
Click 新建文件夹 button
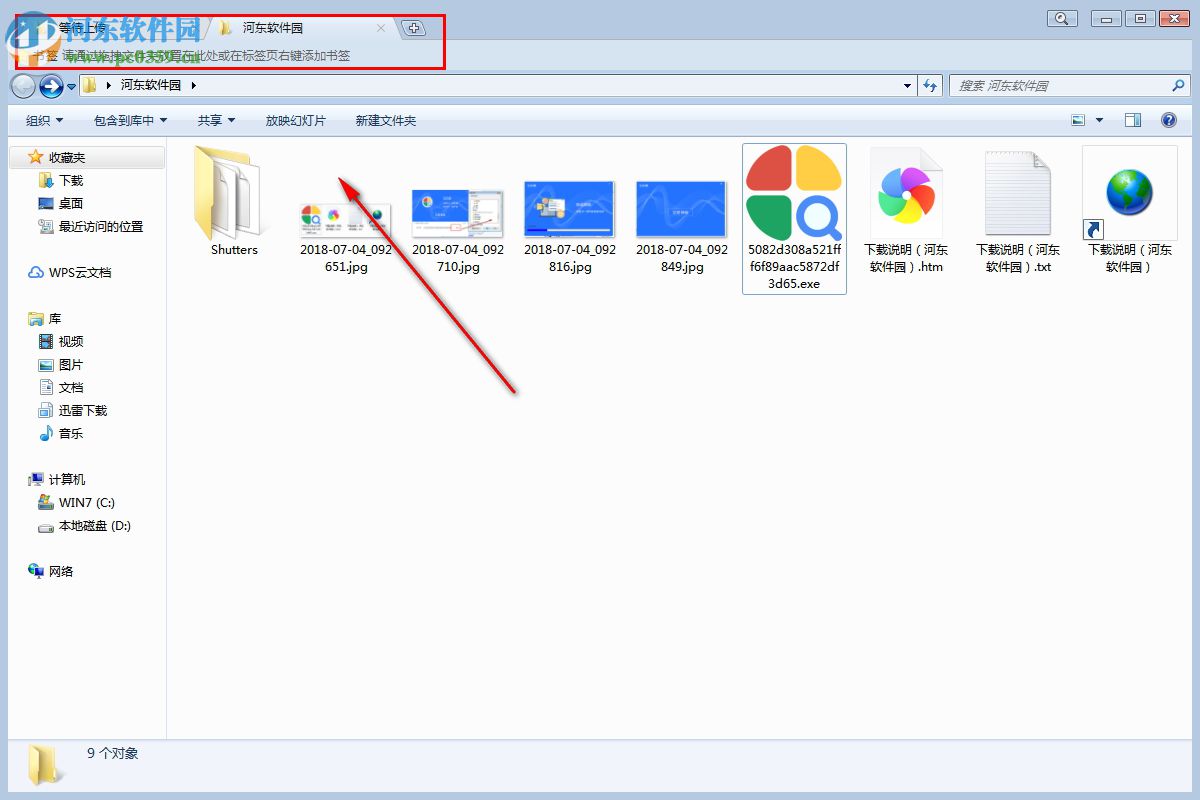click(x=385, y=120)
